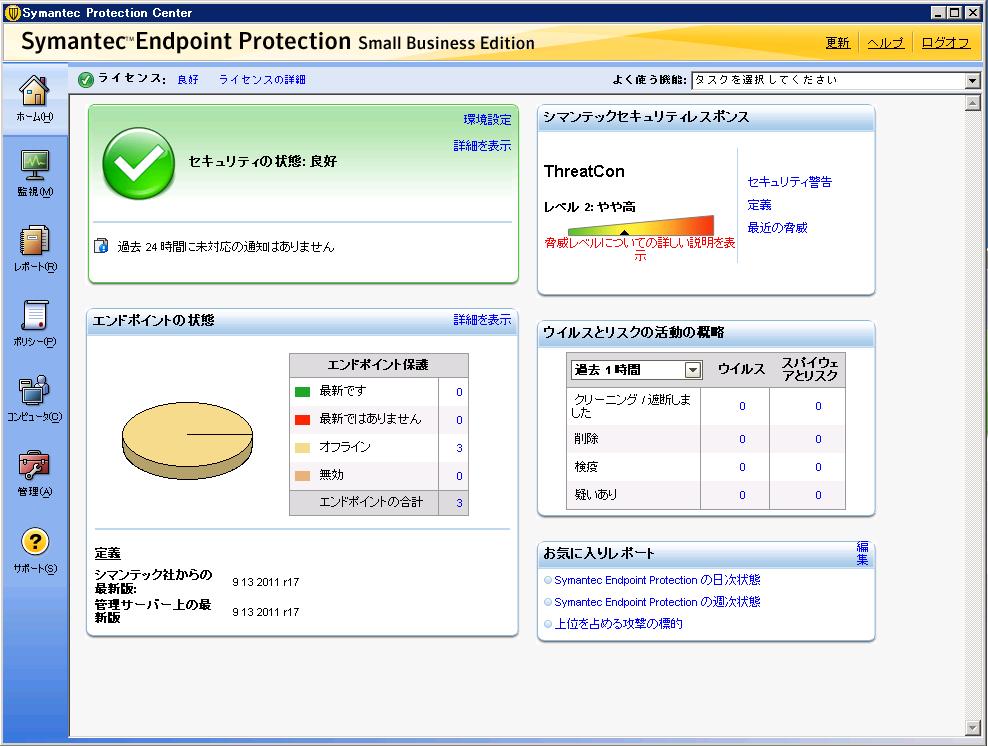
Task: Open 最近の脅威 latest threats link
Action: [x=777, y=227]
